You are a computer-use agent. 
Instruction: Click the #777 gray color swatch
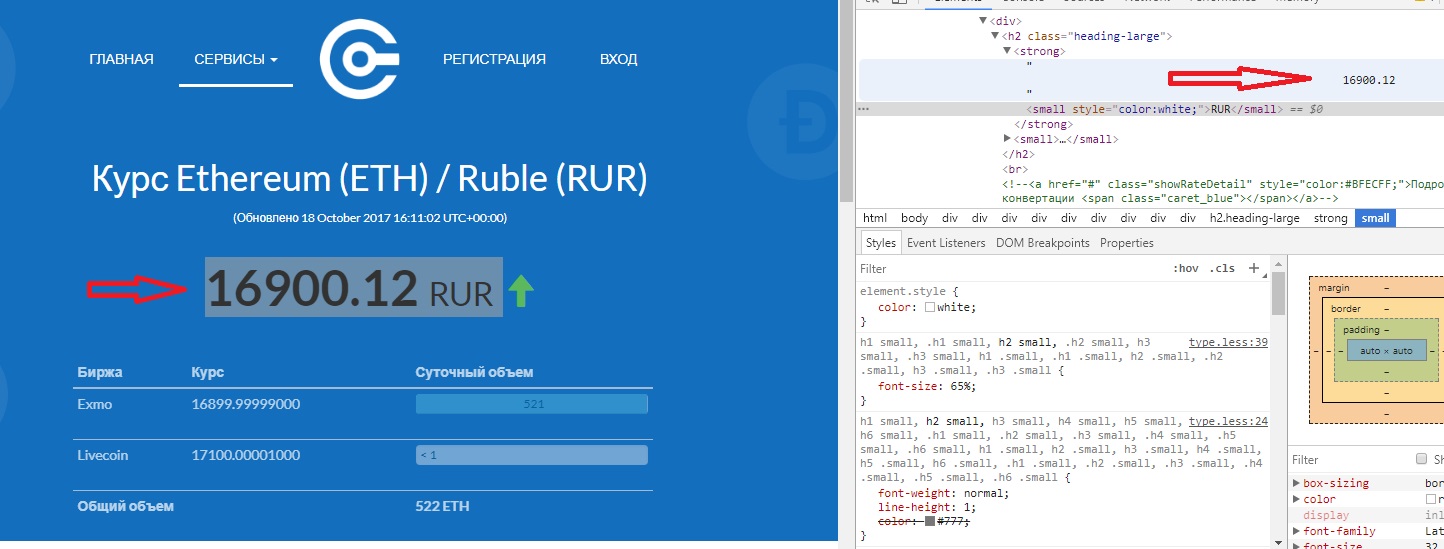click(x=930, y=521)
